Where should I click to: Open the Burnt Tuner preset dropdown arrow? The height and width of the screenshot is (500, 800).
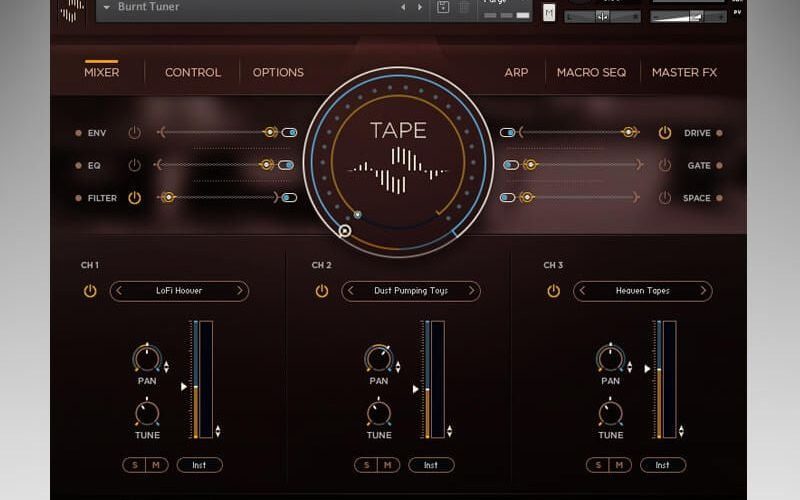(x=107, y=7)
